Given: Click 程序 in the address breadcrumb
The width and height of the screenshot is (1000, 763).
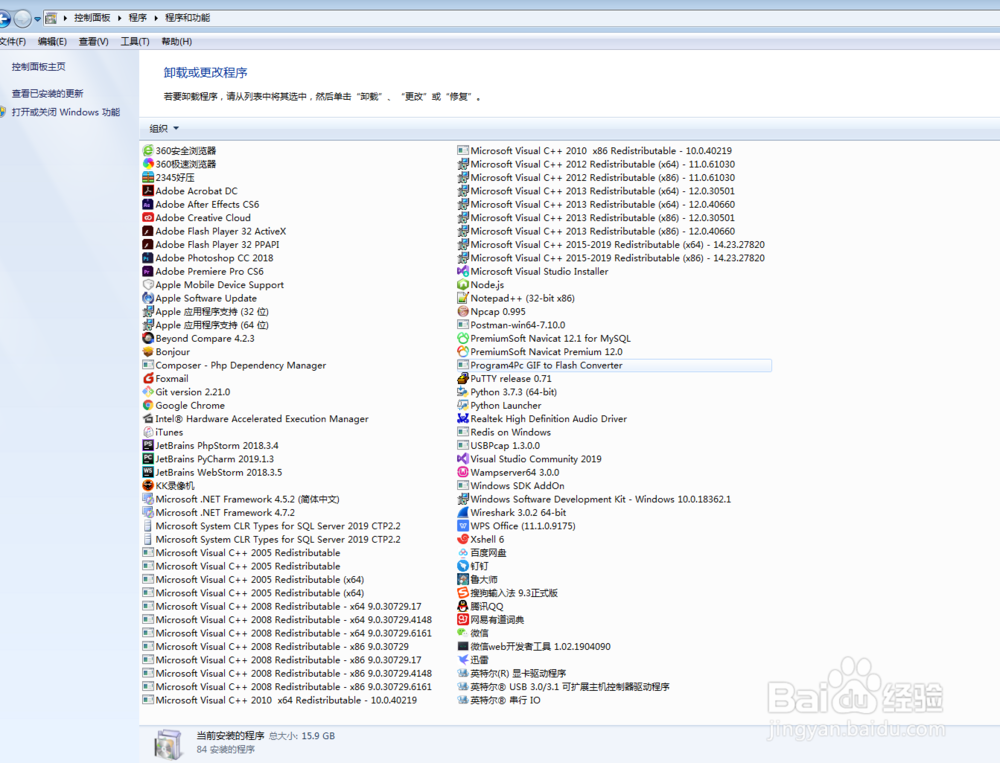Looking at the screenshot, I should click(138, 18).
